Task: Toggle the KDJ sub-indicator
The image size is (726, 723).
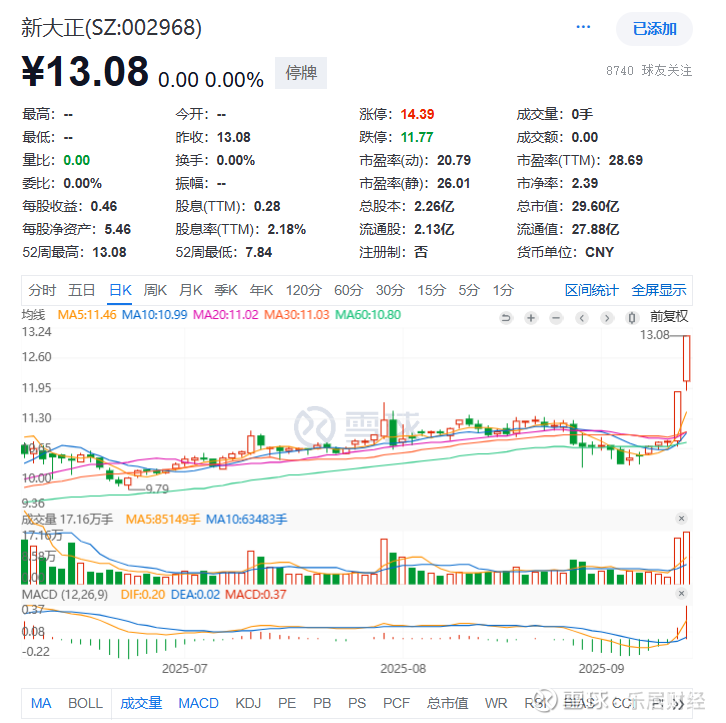Action: [x=248, y=703]
